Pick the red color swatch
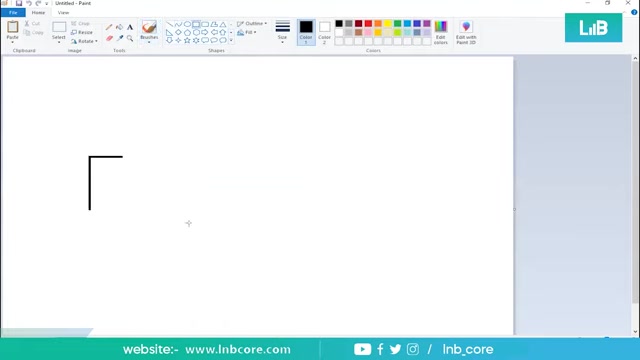The width and height of the screenshot is (640, 360). (368, 24)
